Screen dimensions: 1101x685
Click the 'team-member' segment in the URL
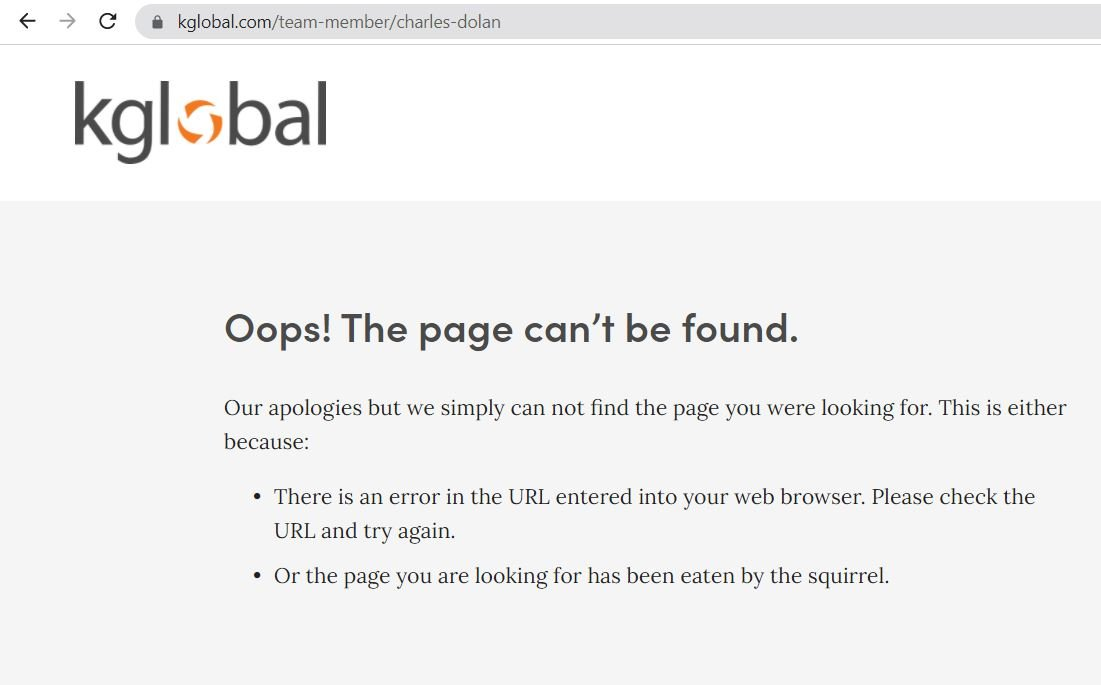click(334, 22)
